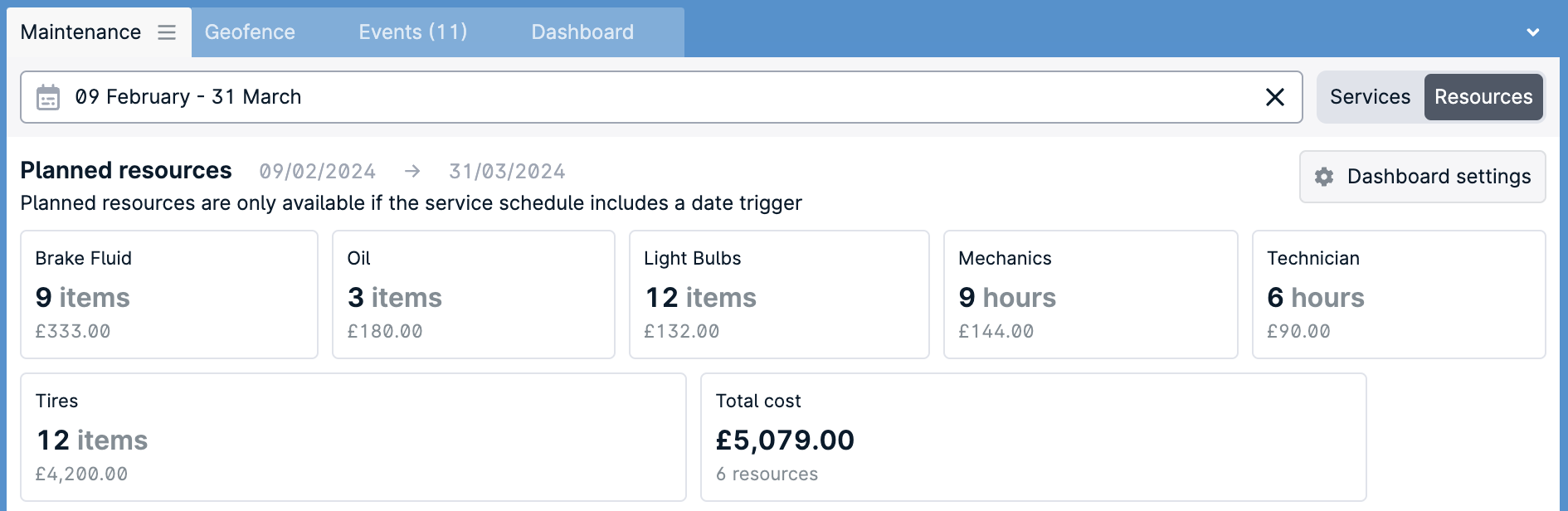
Task: Open the Tires resource card
Action: click(x=353, y=437)
